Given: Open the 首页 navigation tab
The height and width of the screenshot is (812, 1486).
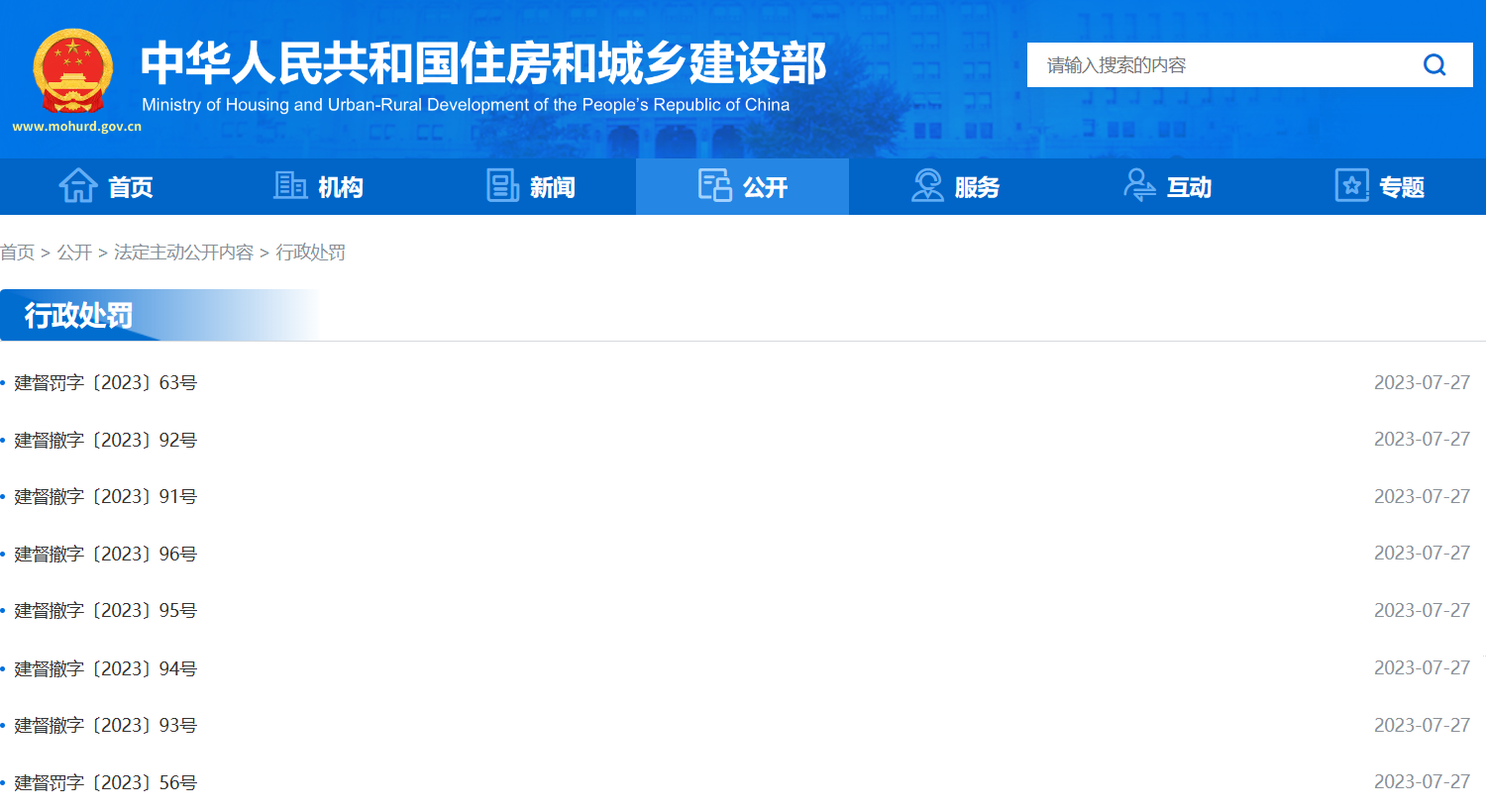Looking at the screenshot, I should (106, 186).
